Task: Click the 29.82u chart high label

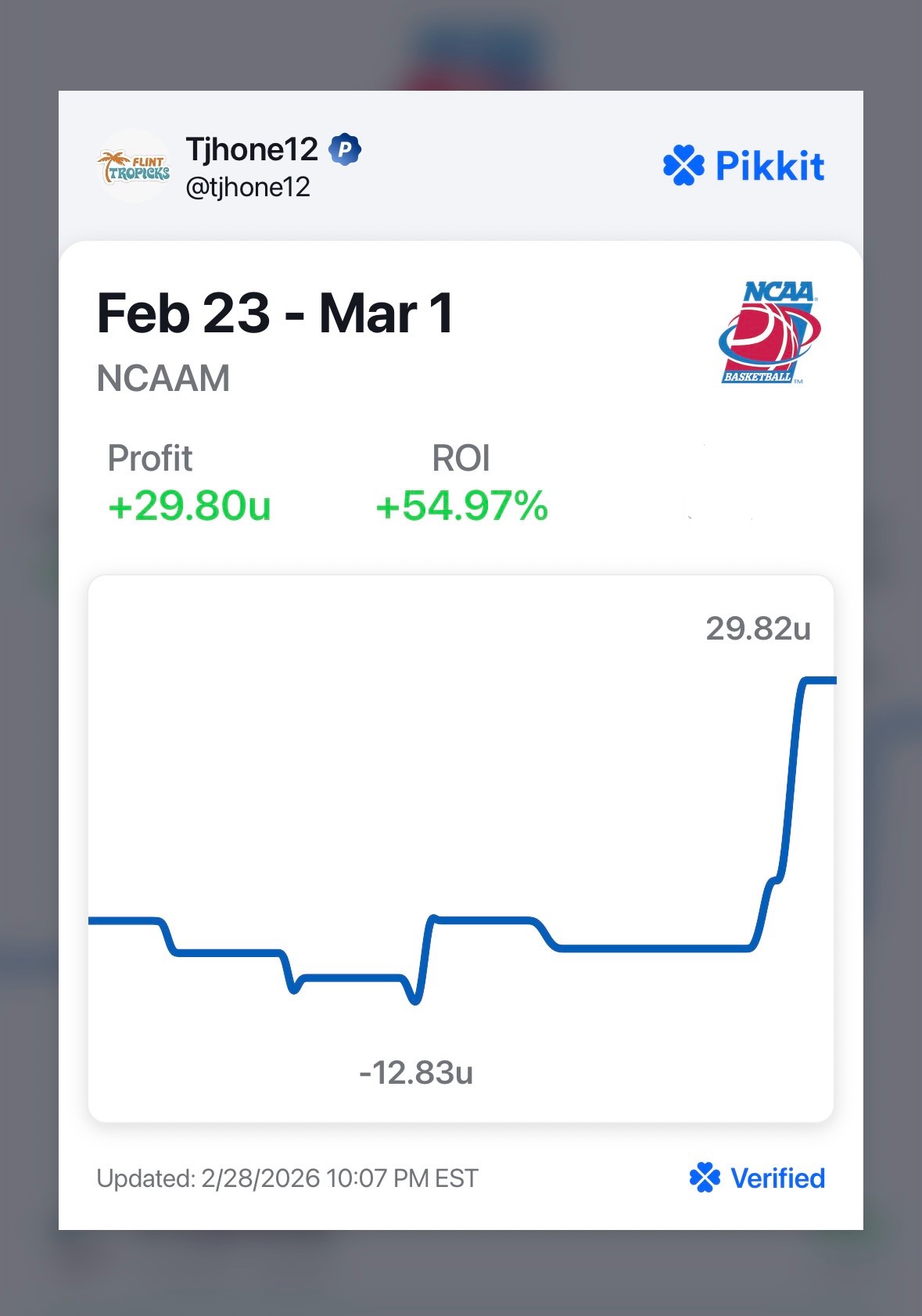Action: [x=758, y=629]
